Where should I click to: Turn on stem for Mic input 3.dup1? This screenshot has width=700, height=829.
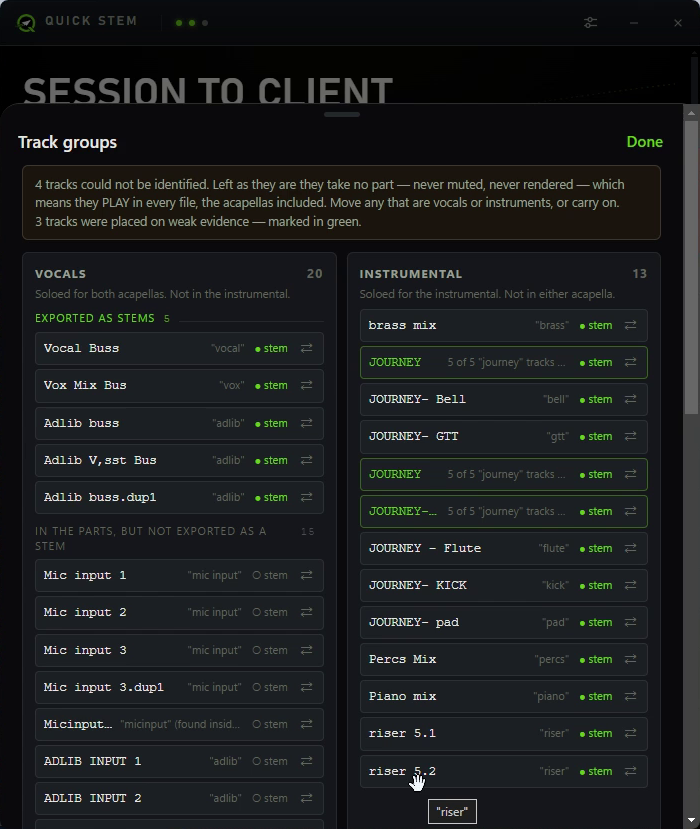coord(270,687)
